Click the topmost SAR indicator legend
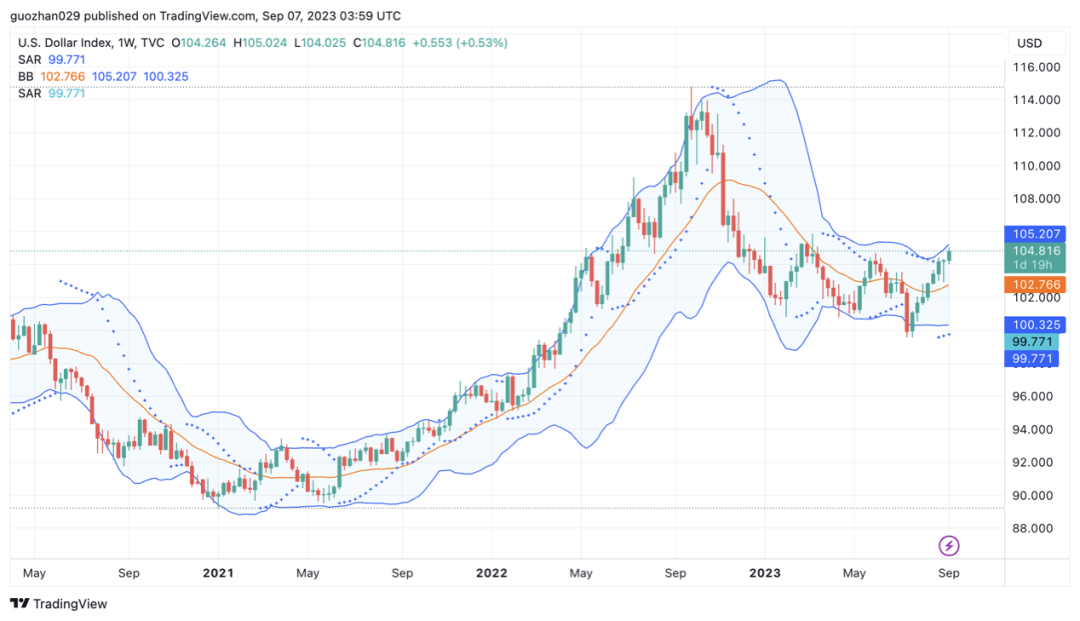Screen dimensions: 1080x621 [29, 60]
